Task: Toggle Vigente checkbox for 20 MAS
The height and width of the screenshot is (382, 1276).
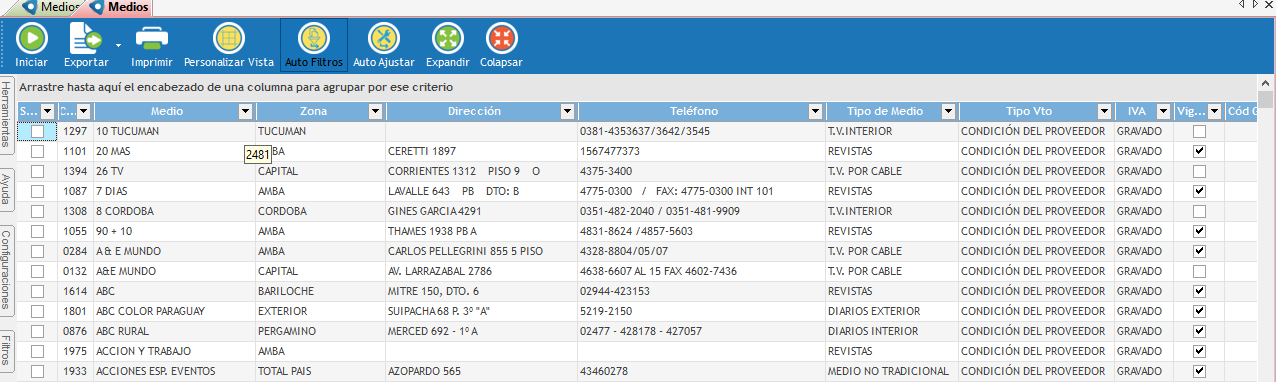Action: (1199, 151)
